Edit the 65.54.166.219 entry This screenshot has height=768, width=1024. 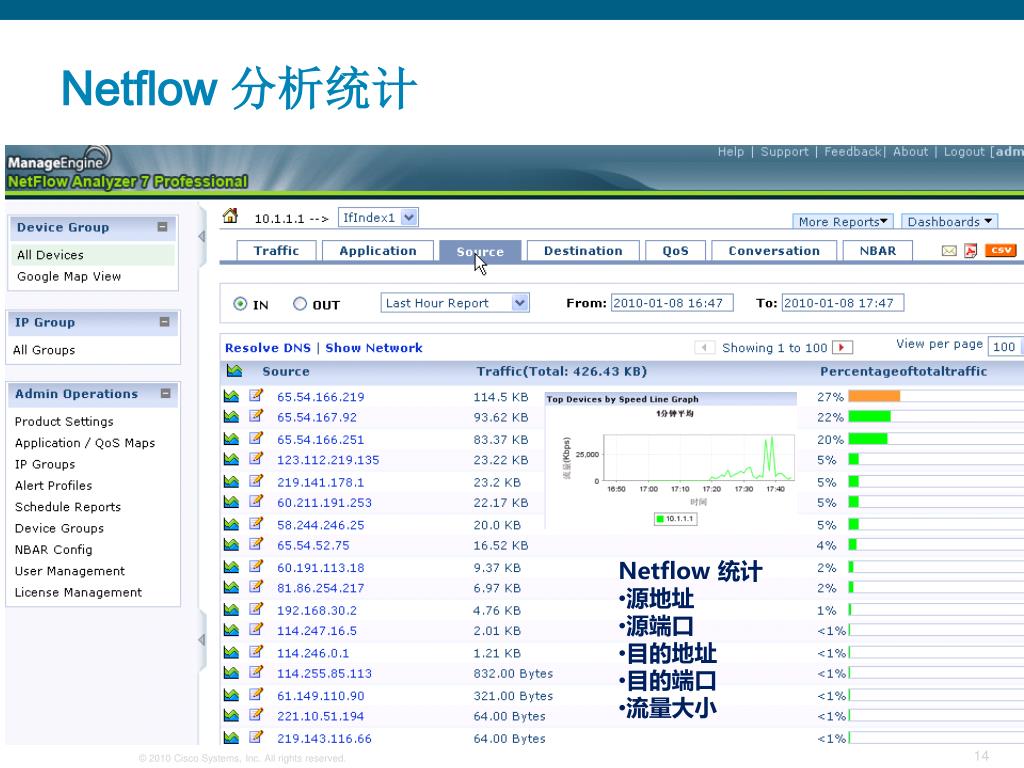tap(256, 395)
